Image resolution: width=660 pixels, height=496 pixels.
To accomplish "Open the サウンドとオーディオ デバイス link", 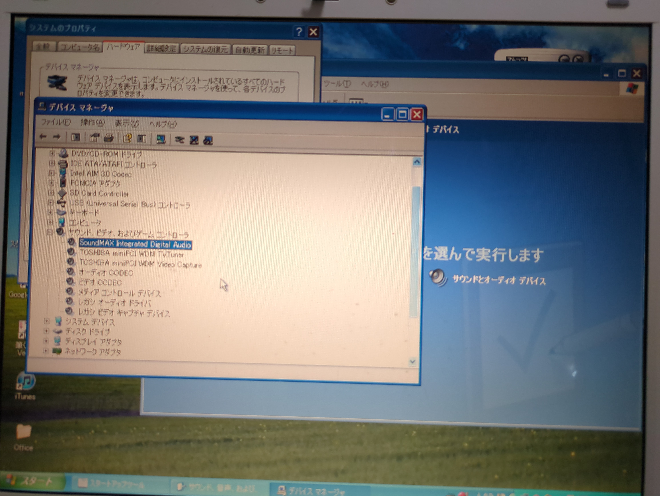I will [x=499, y=280].
